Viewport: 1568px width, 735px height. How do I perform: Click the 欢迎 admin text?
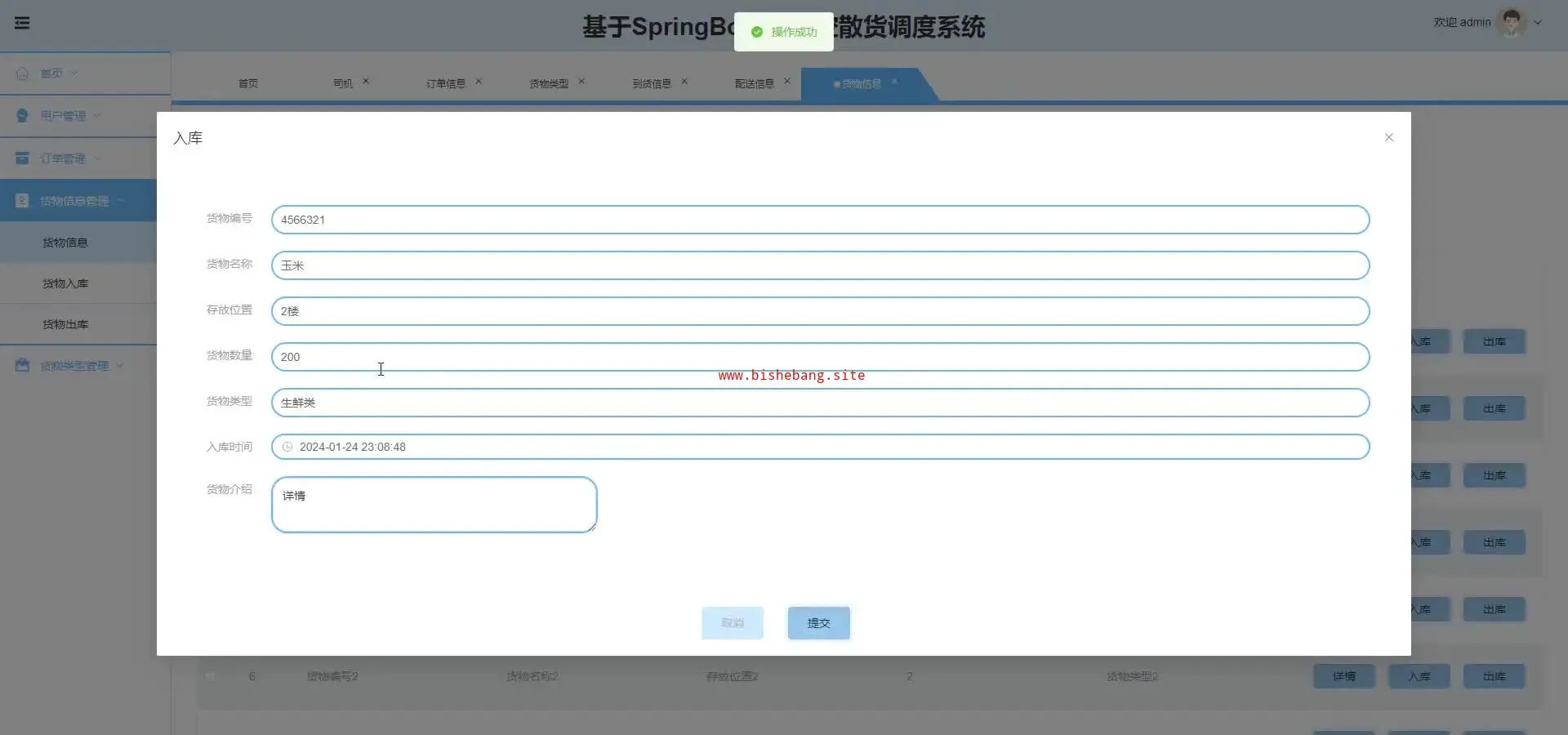1462,22
